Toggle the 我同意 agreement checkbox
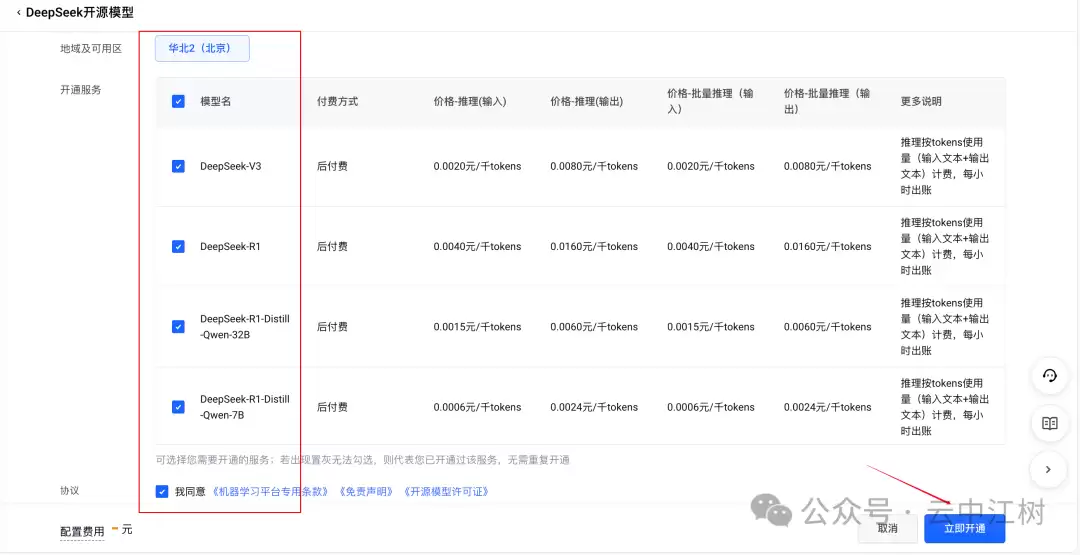Image resolution: width=1080 pixels, height=555 pixels. (x=162, y=492)
